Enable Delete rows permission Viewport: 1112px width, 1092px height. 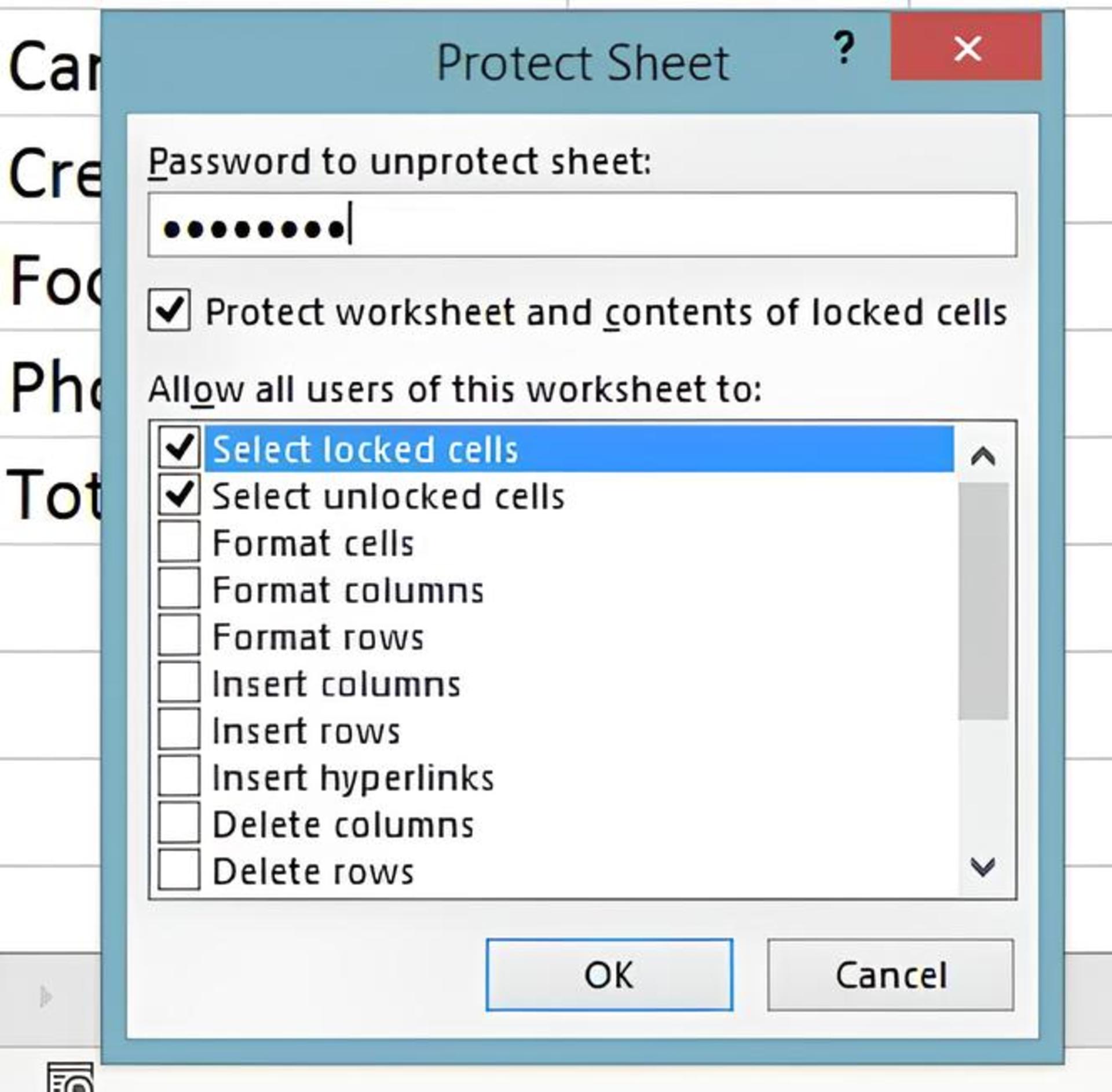pyautogui.click(x=179, y=871)
